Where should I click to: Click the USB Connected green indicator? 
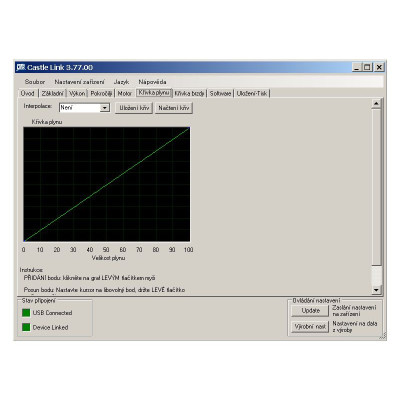point(26,313)
